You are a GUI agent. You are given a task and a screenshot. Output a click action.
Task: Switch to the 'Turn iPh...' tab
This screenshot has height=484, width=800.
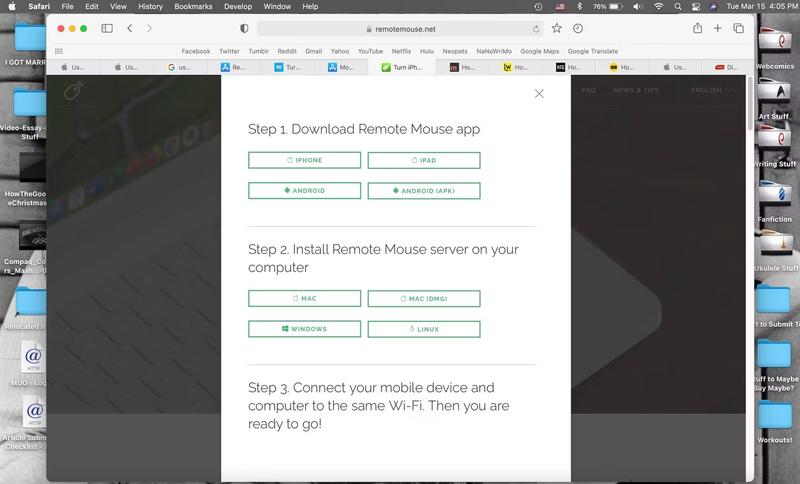402,67
